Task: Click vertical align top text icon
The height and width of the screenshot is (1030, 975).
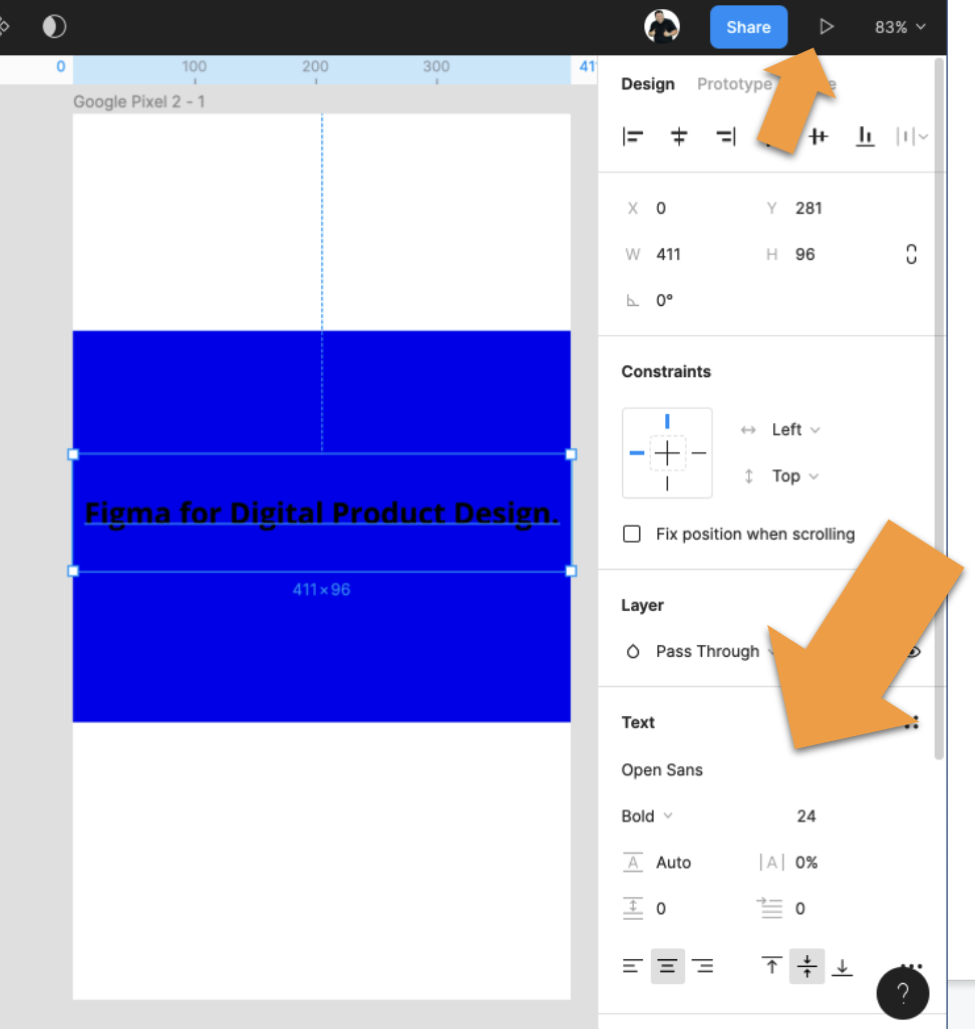Action: click(771, 966)
